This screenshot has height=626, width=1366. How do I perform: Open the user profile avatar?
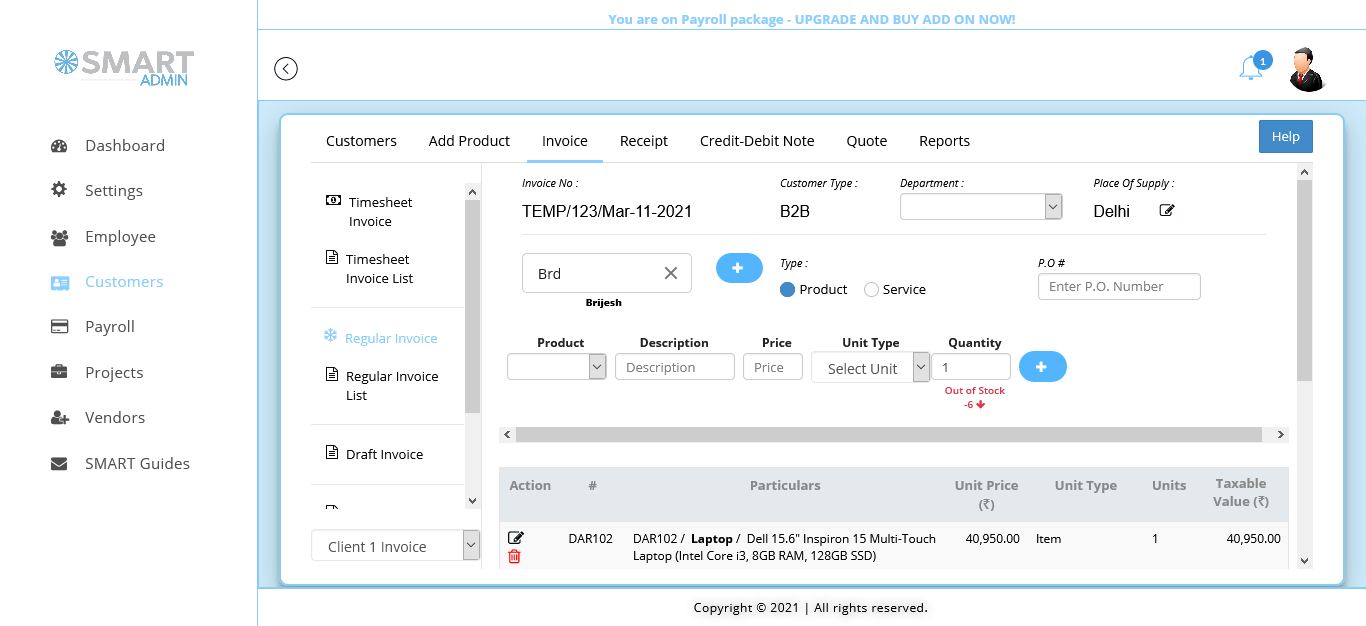tap(1306, 69)
